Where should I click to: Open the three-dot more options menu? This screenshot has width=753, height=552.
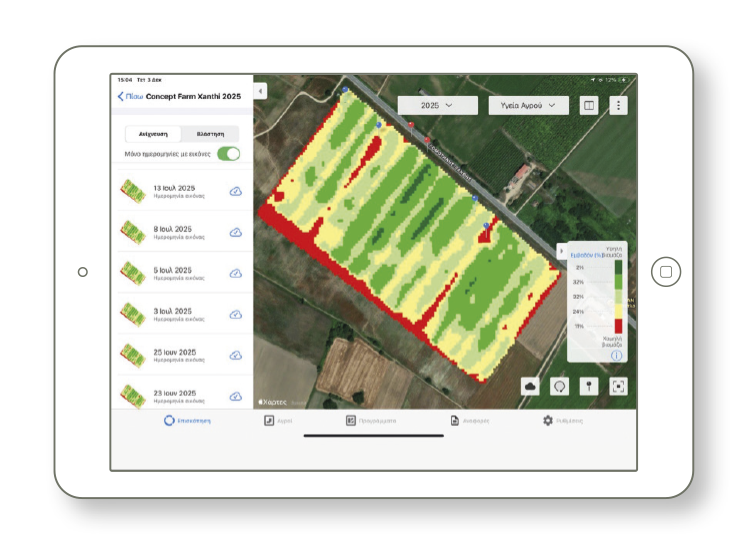pos(619,105)
